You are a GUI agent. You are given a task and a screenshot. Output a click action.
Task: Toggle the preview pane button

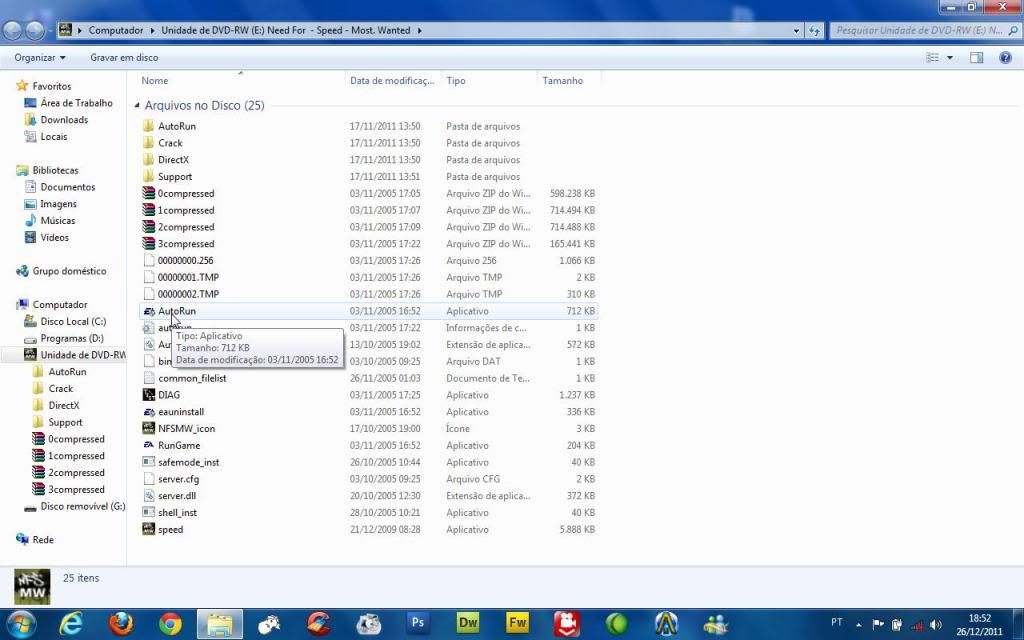pyautogui.click(x=977, y=58)
